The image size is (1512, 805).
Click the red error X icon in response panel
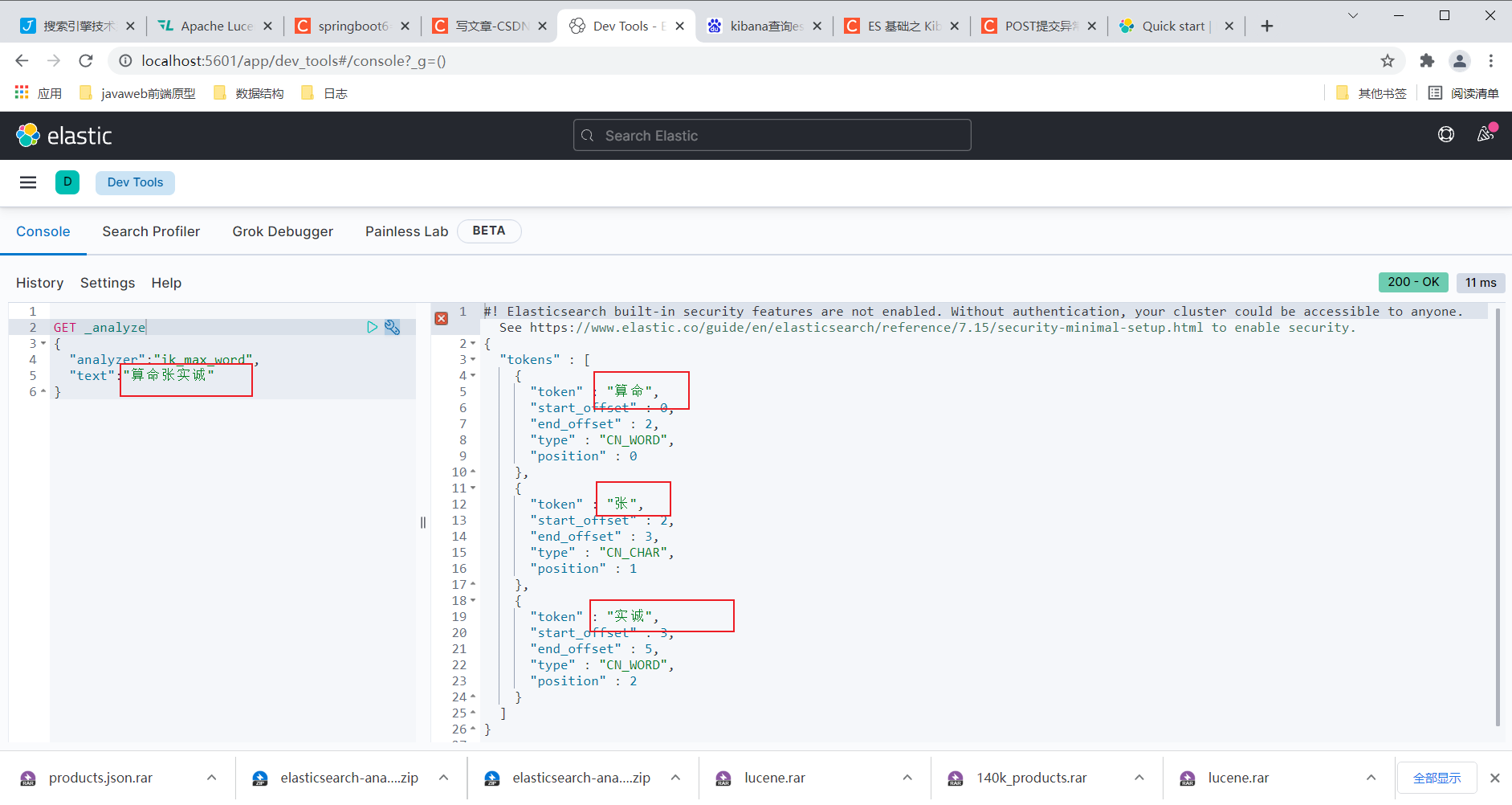[441, 318]
